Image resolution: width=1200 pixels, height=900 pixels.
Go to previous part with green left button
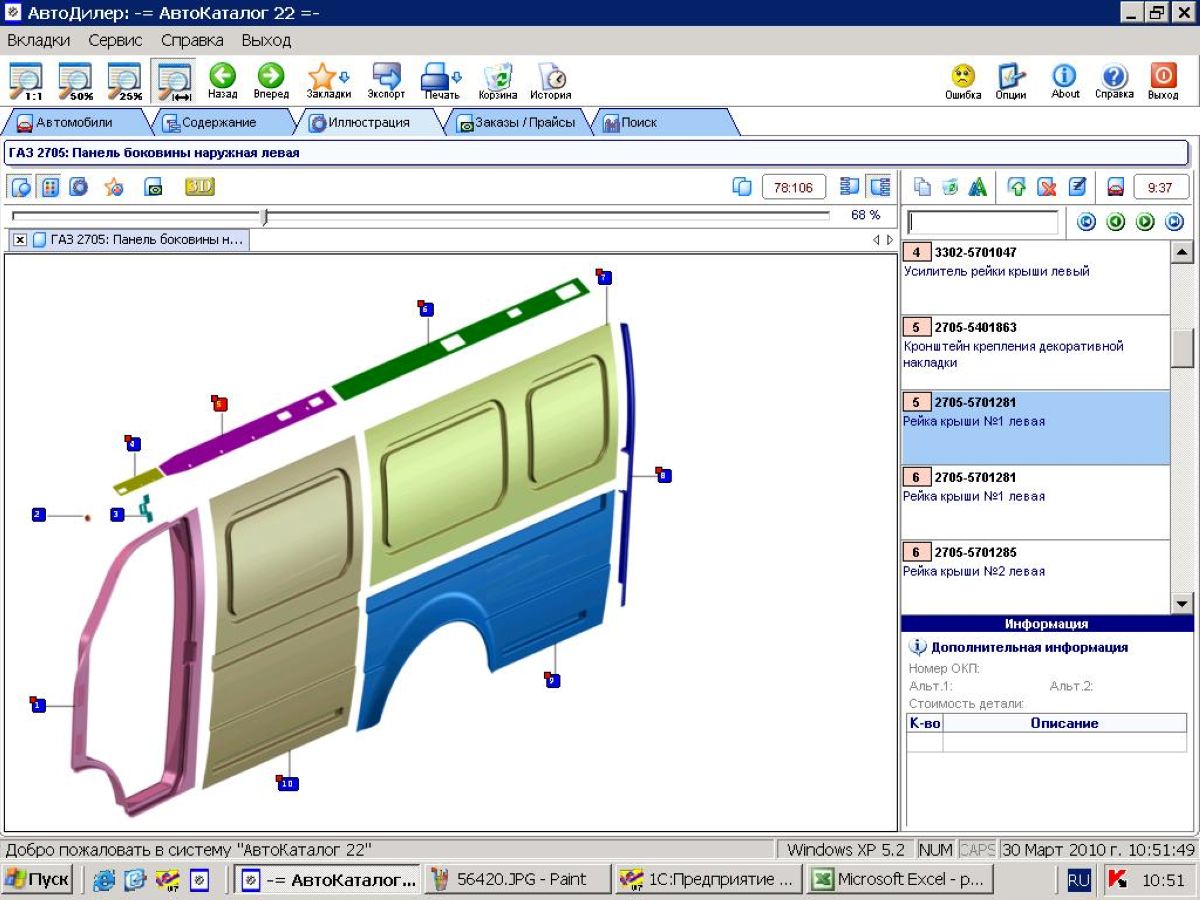tap(1116, 222)
